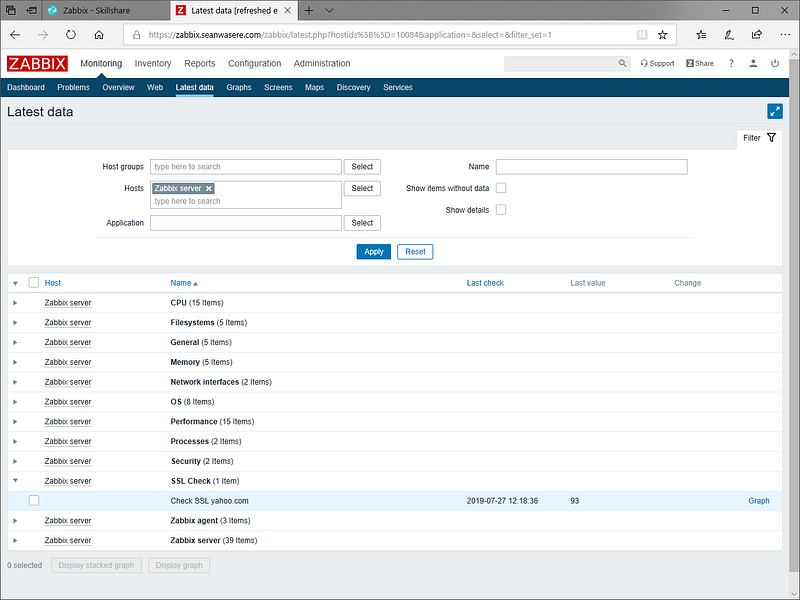Toggle fullscreen kiosk mode icon
The height and width of the screenshot is (600, 800).
tap(774, 111)
